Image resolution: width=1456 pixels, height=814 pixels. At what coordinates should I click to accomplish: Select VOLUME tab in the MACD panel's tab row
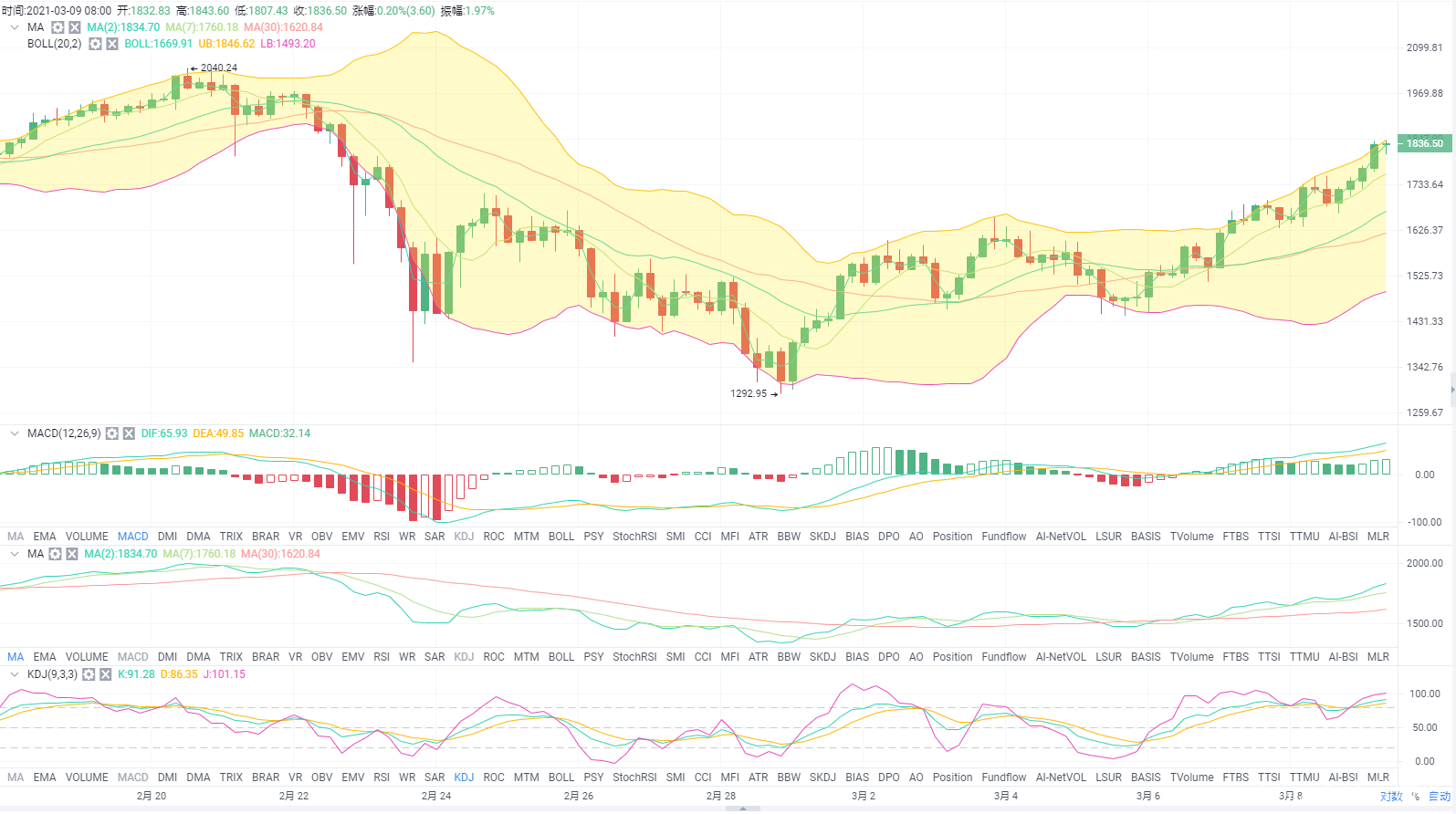[87, 537]
